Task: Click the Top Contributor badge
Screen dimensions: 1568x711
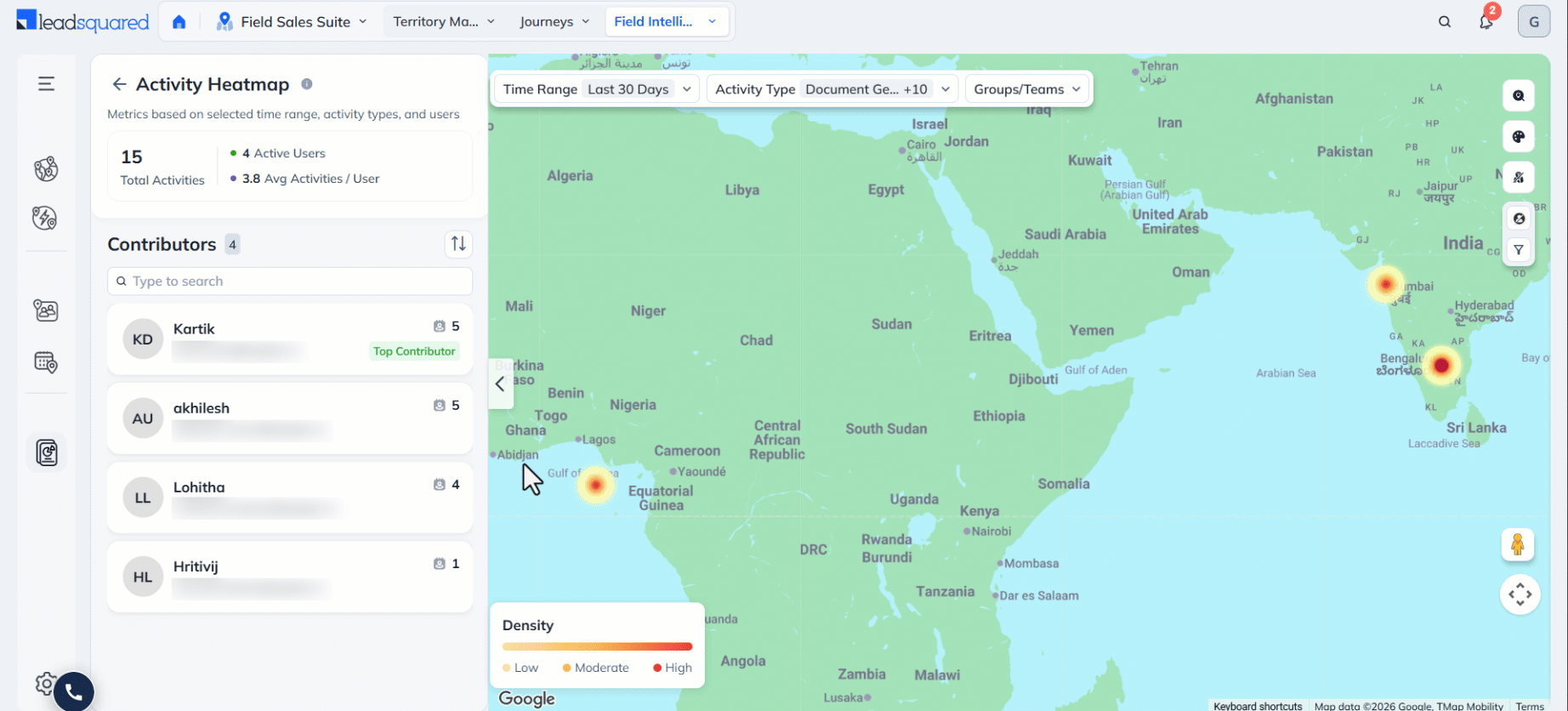Action: pyautogui.click(x=414, y=351)
